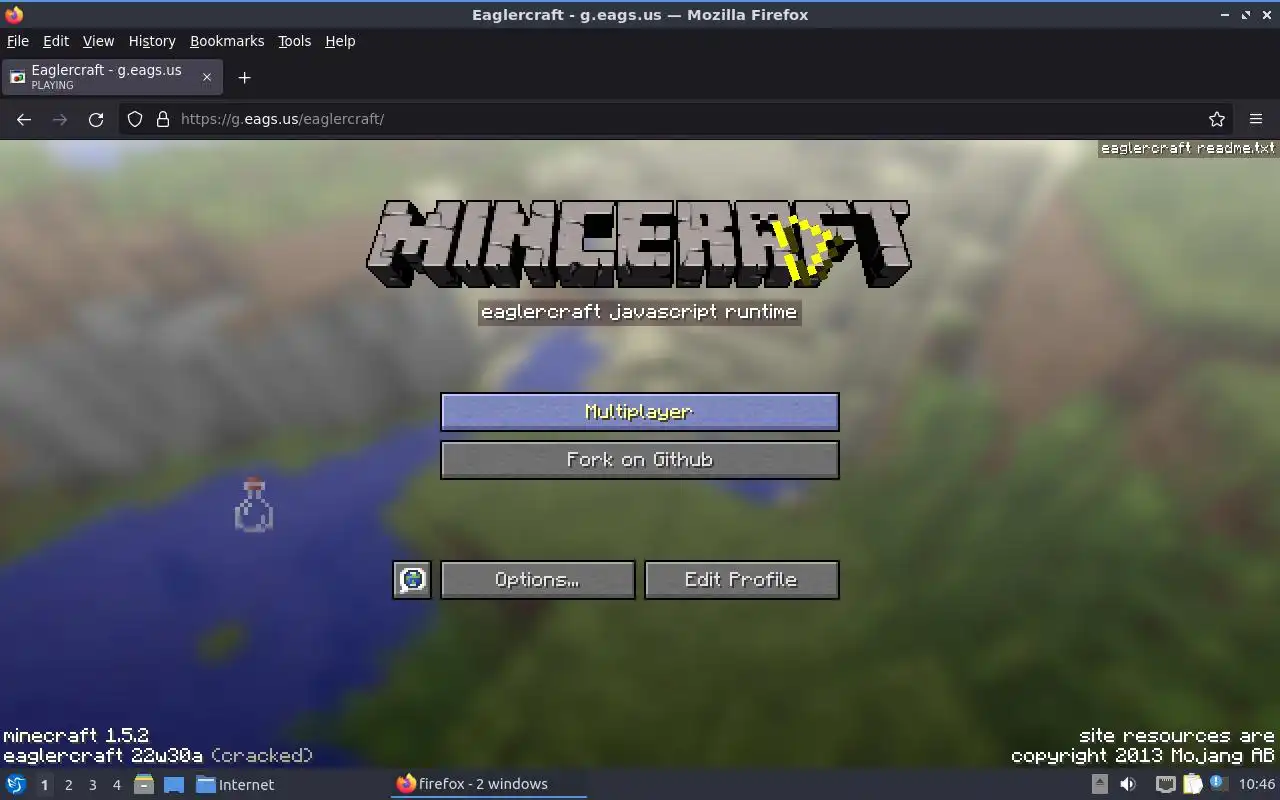Open the Firefox hamburger application menu

coord(1256,119)
